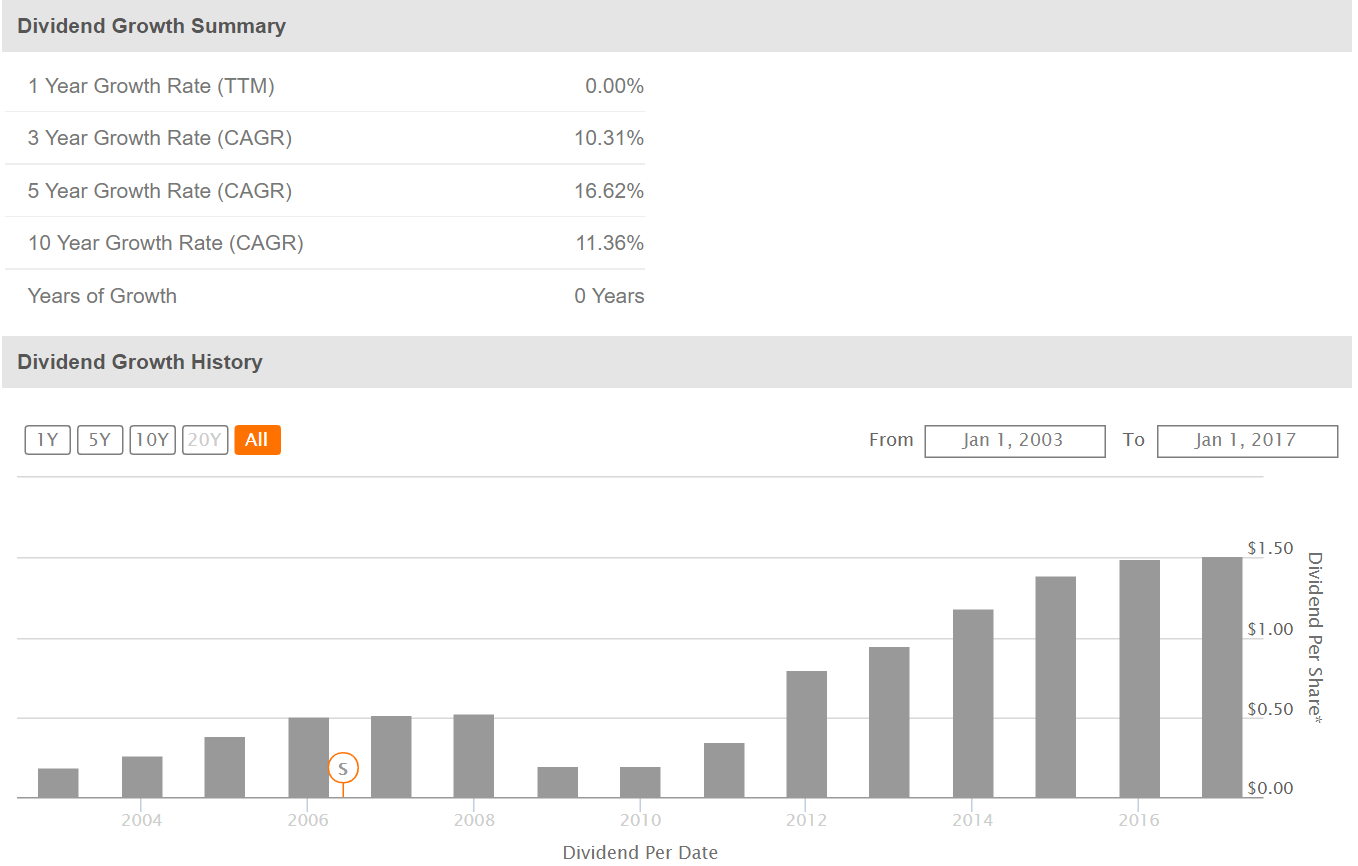Image resolution: width=1358 pixels, height=866 pixels.
Task: Select the 20Y range button
Action: (205, 440)
